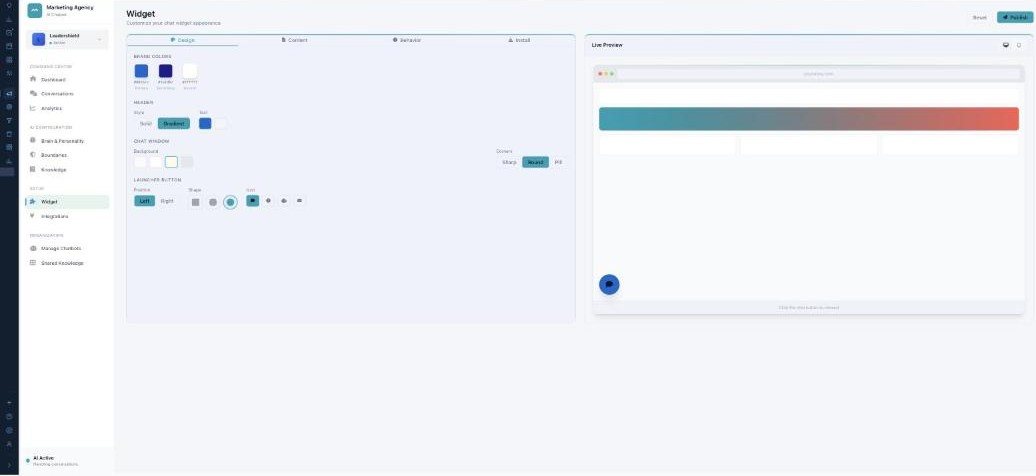Viewport: 1036px width, 476px height.
Task: Click the blue chat launcher in preview
Action: point(609,284)
